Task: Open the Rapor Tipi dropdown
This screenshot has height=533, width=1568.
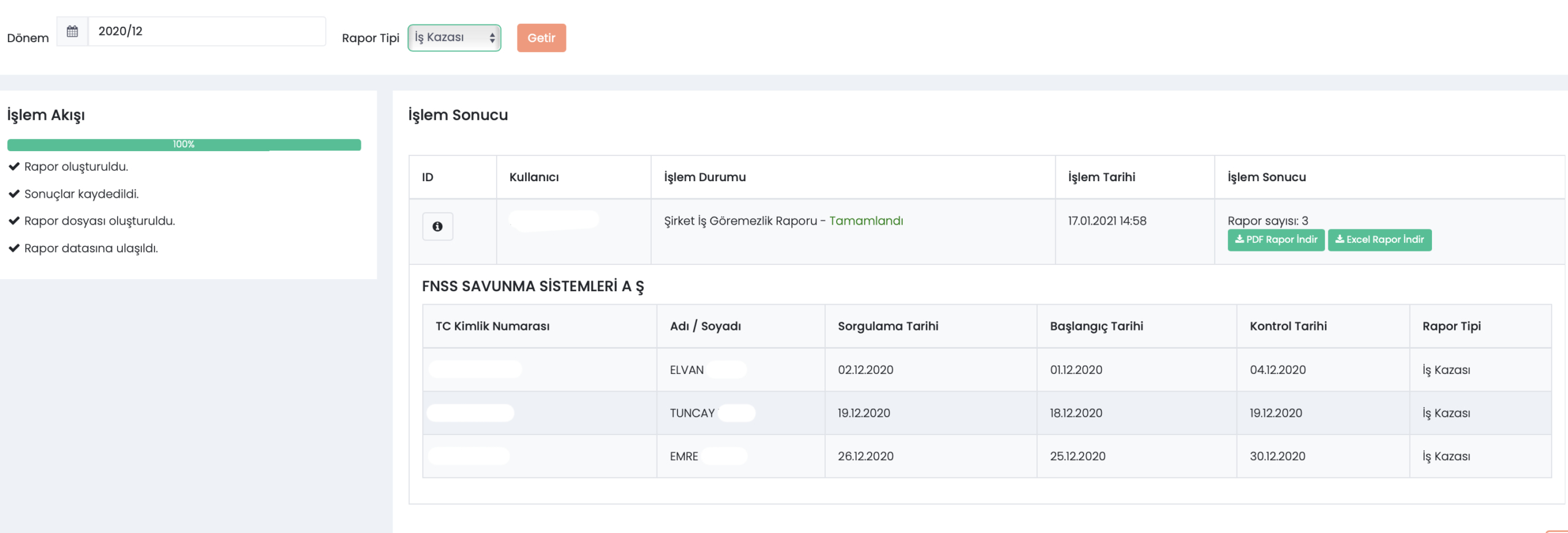Action: click(454, 38)
